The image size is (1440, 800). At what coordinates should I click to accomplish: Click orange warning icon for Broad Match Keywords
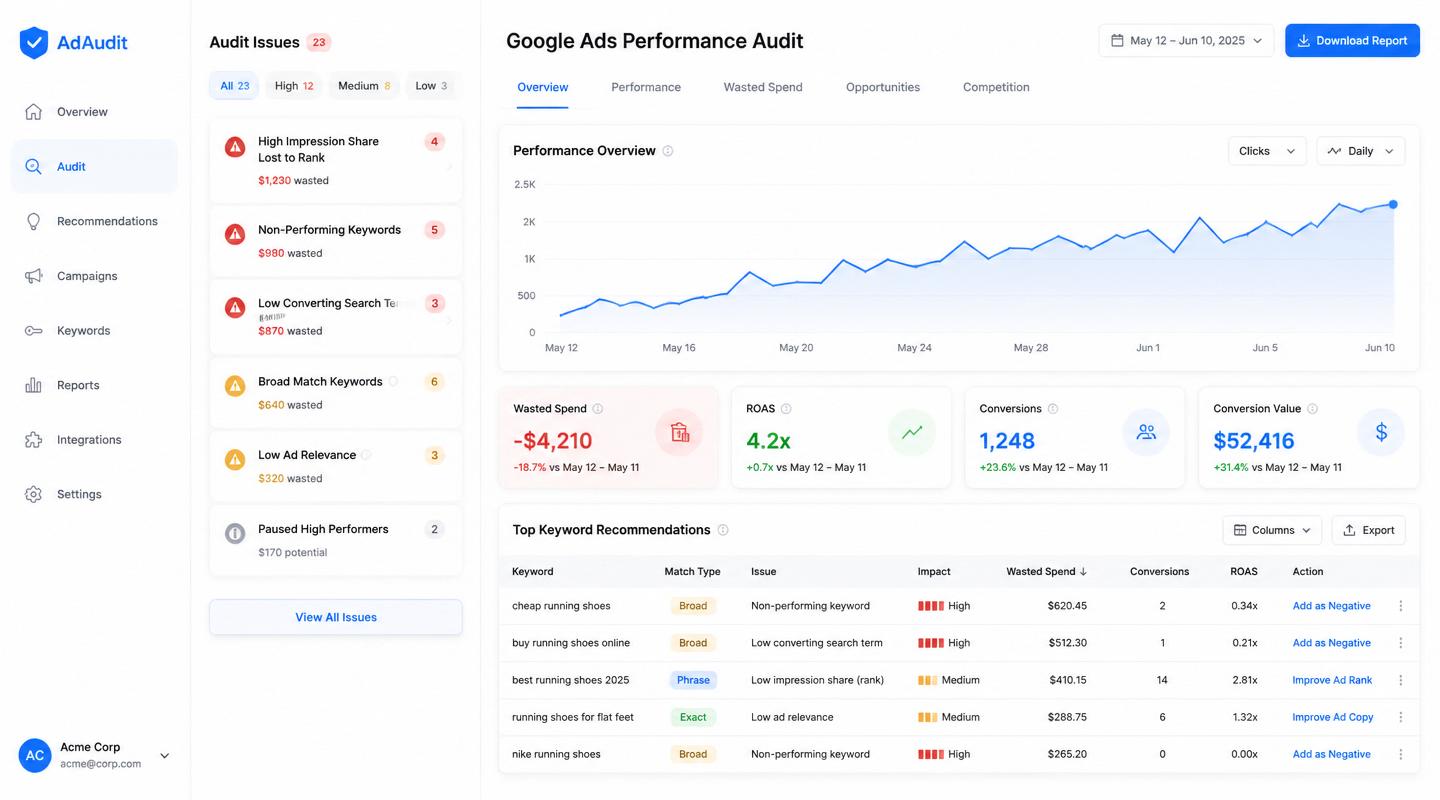pos(235,385)
